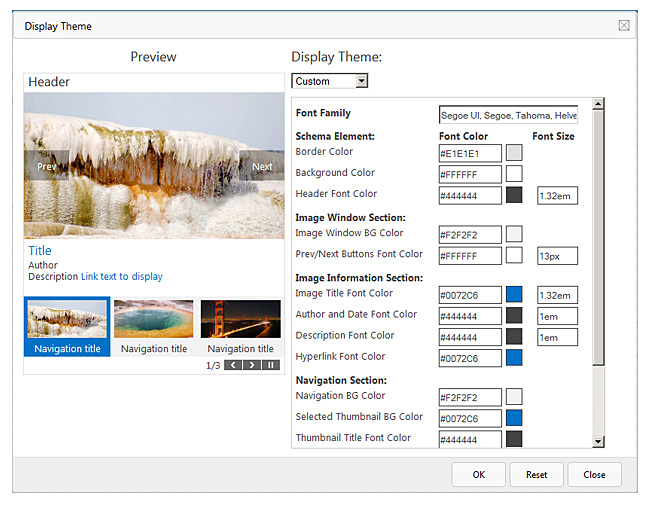Click the Prev overlay on preview image
Image resolution: width=650 pixels, height=507 pixels.
click(x=46, y=166)
